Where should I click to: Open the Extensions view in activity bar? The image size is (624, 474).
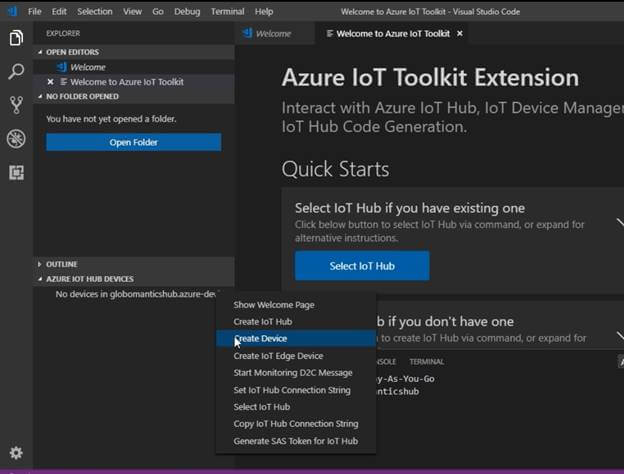16,173
